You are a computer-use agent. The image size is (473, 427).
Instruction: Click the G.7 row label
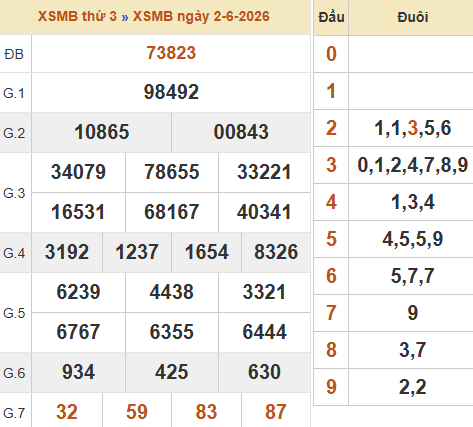pos(14,413)
